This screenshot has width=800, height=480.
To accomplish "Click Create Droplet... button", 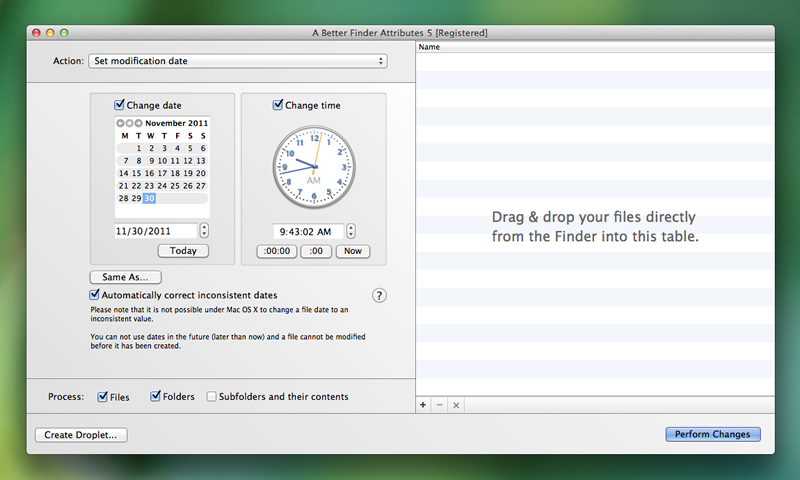I will (81, 435).
